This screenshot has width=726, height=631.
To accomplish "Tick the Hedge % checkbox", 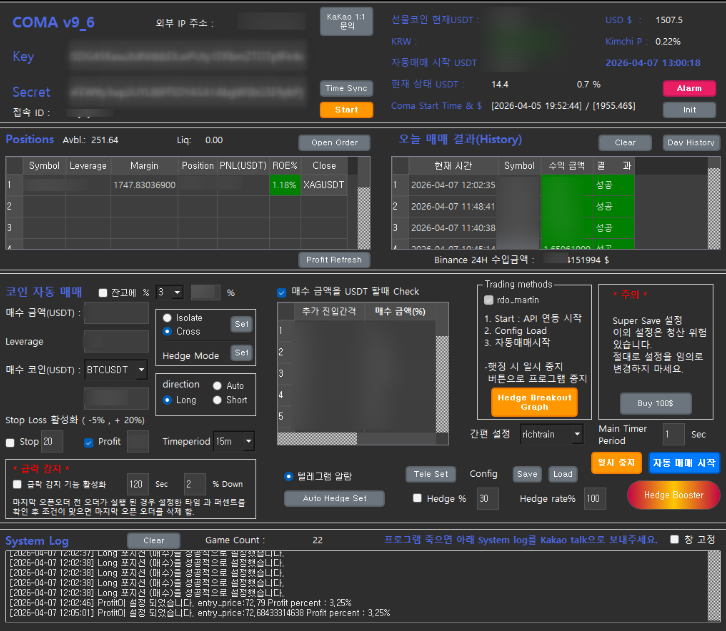I will (x=418, y=498).
